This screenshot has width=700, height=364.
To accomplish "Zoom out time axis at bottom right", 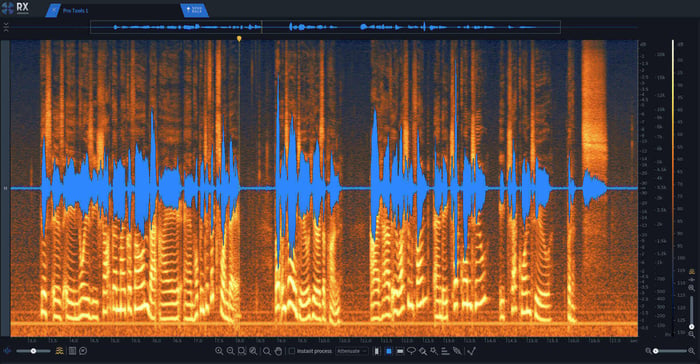I will click(648, 351).
